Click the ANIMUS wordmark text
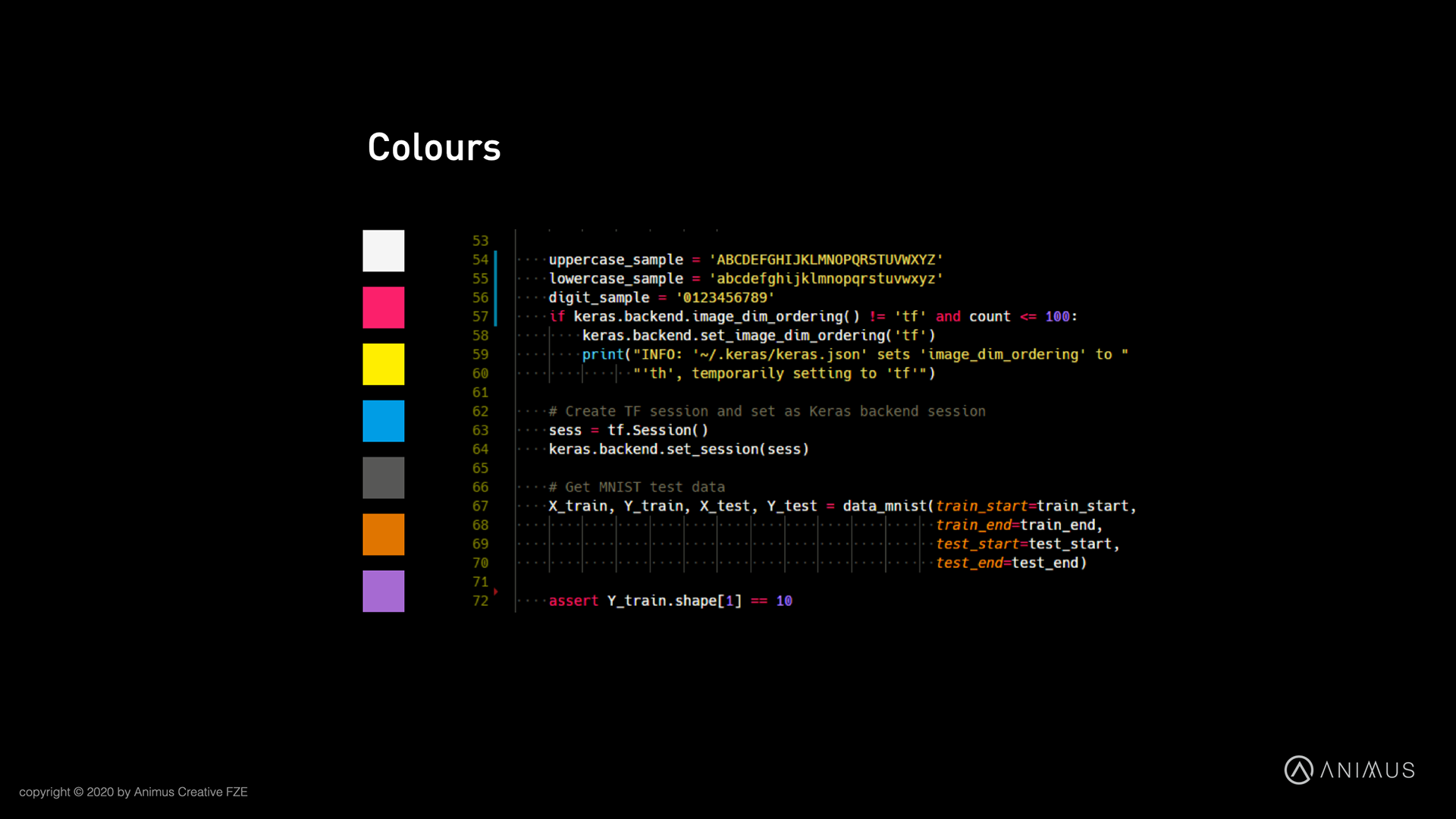Viewport: 1456px width, 819px height. pyautogui.click(x=1367, y=770)
